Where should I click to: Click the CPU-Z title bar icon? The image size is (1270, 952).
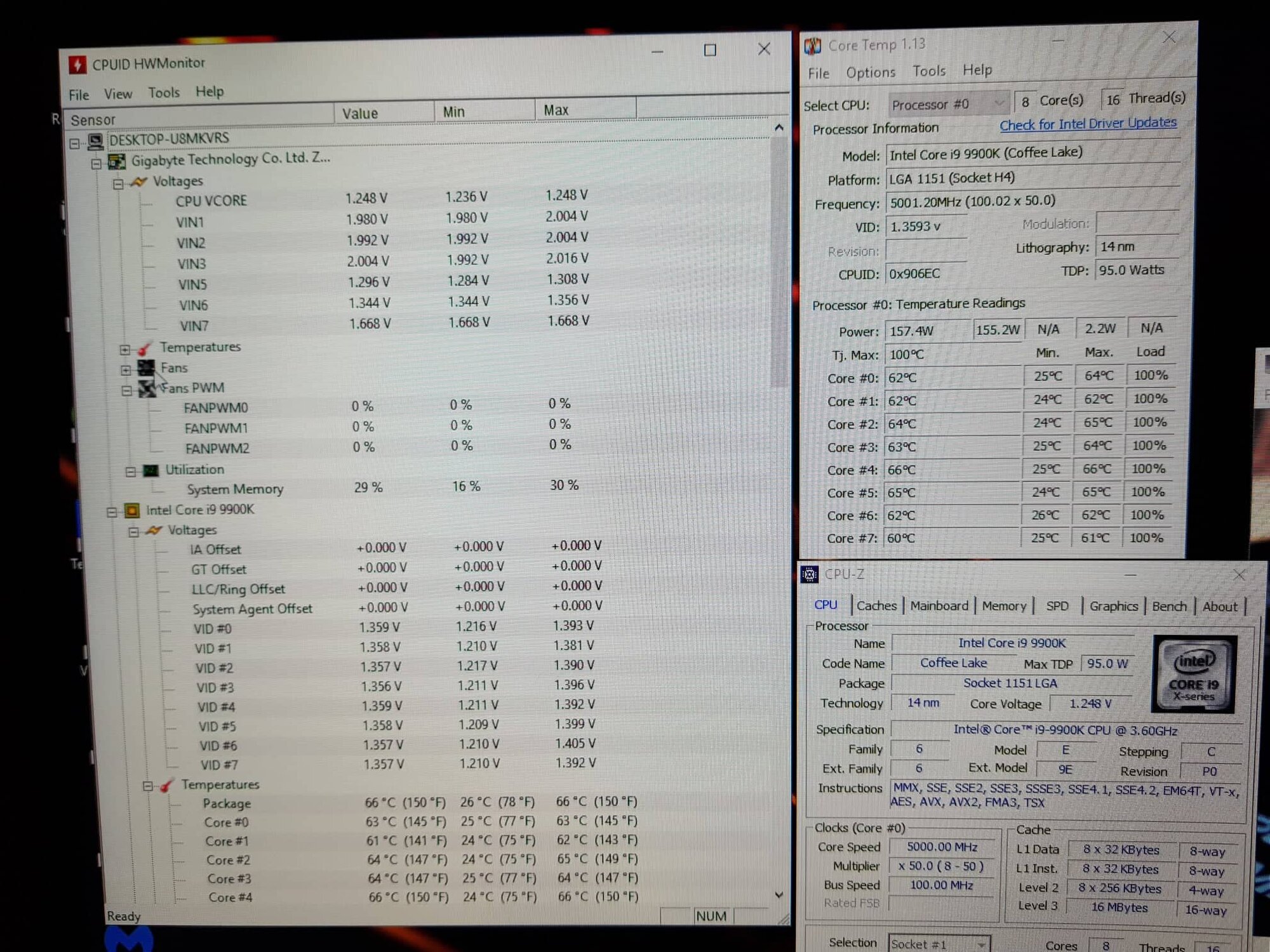pos(809,575)
